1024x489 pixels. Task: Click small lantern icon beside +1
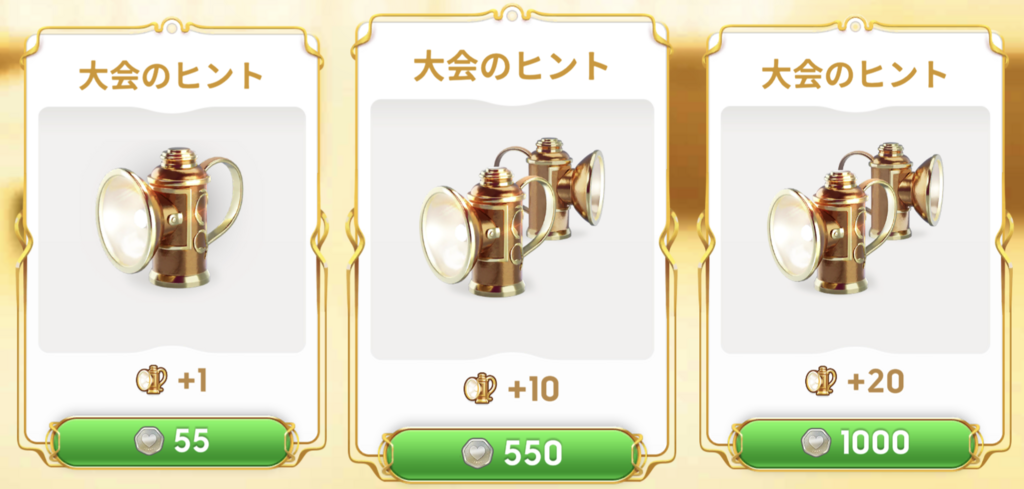(152, 381)
